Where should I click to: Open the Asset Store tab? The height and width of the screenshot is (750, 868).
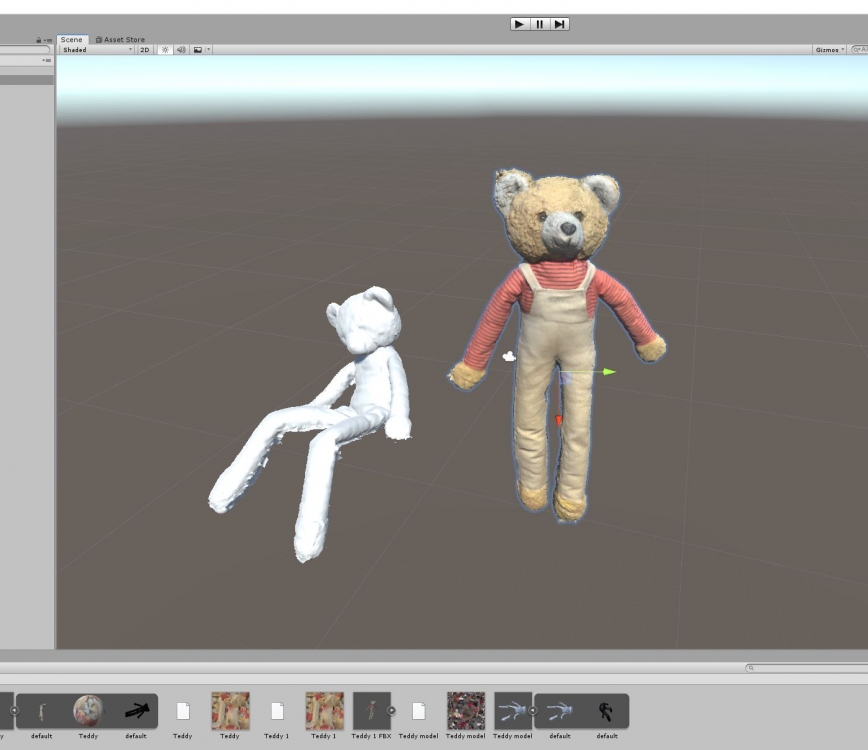(120, 40)
